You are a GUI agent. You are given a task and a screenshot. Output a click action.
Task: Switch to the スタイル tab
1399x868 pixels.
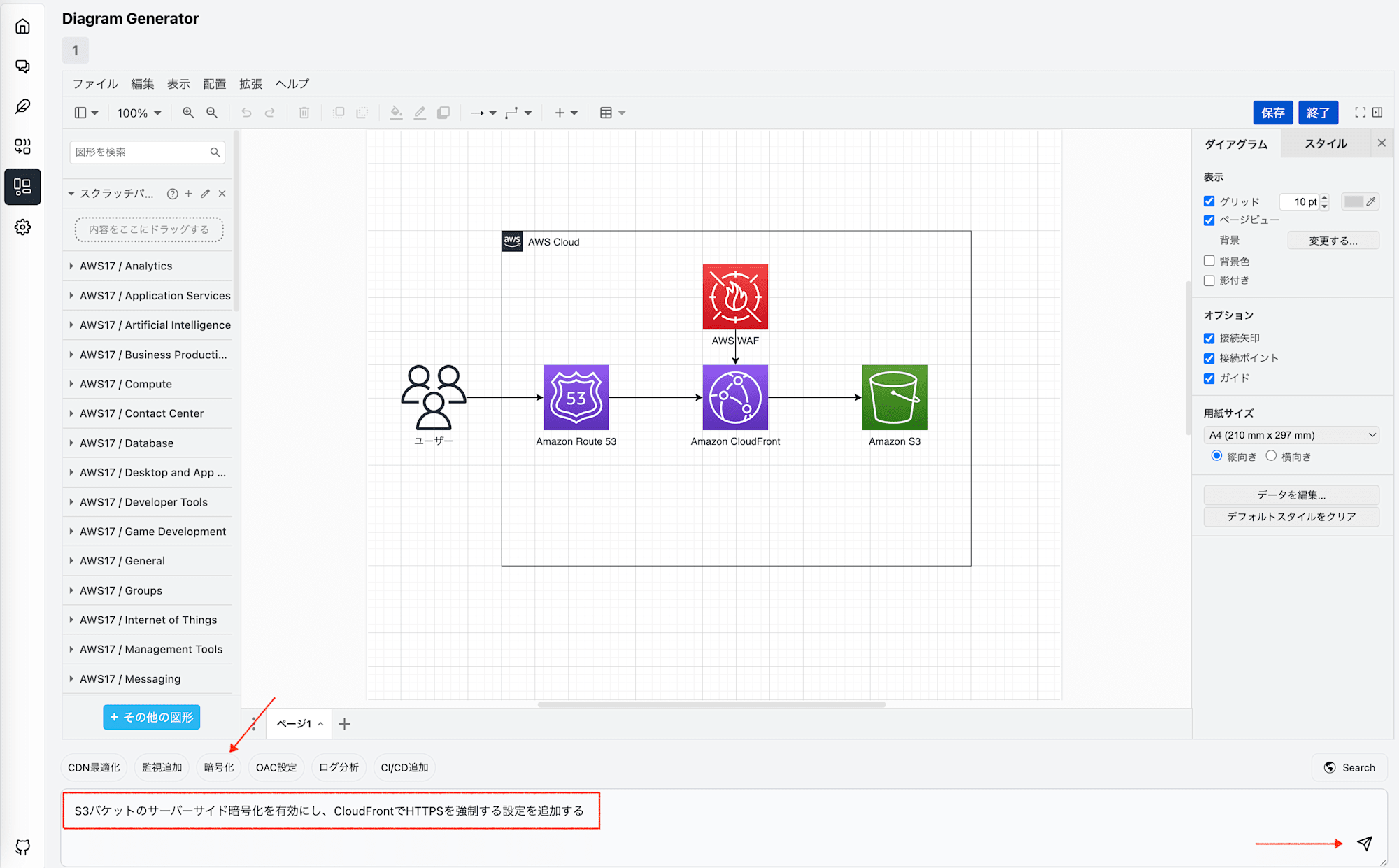1326,143
